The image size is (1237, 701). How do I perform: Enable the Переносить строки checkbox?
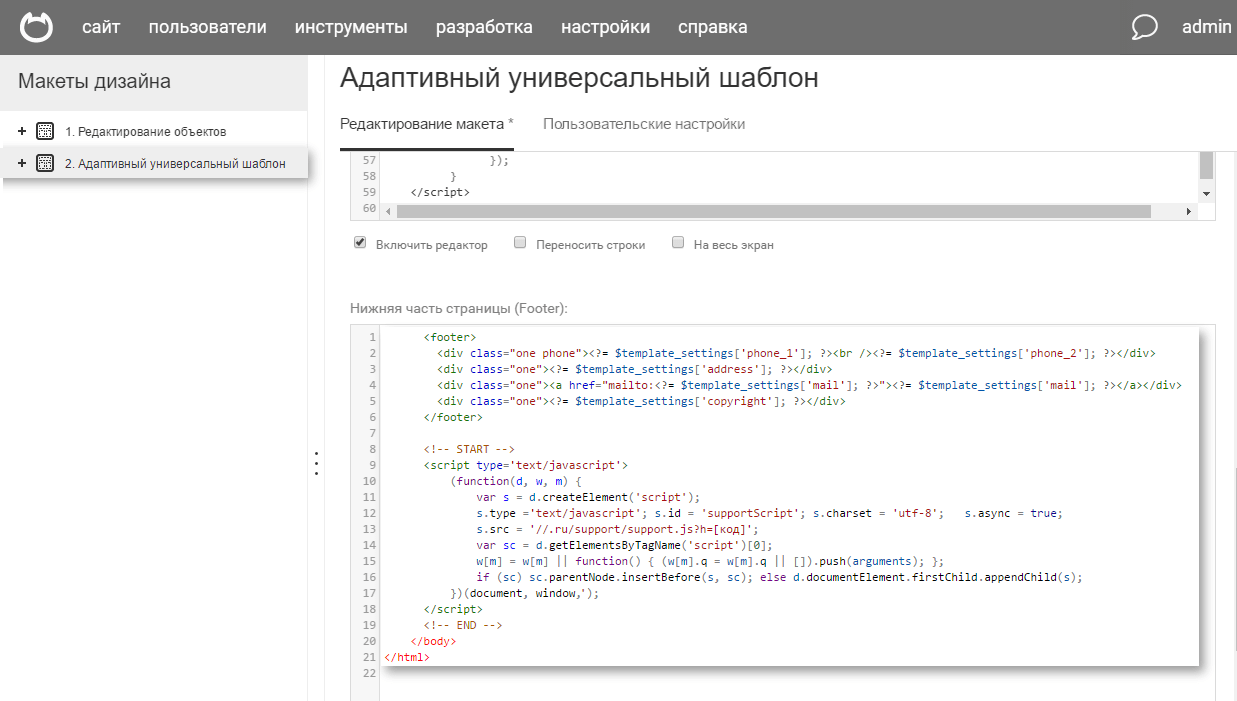tap(520, 243)
